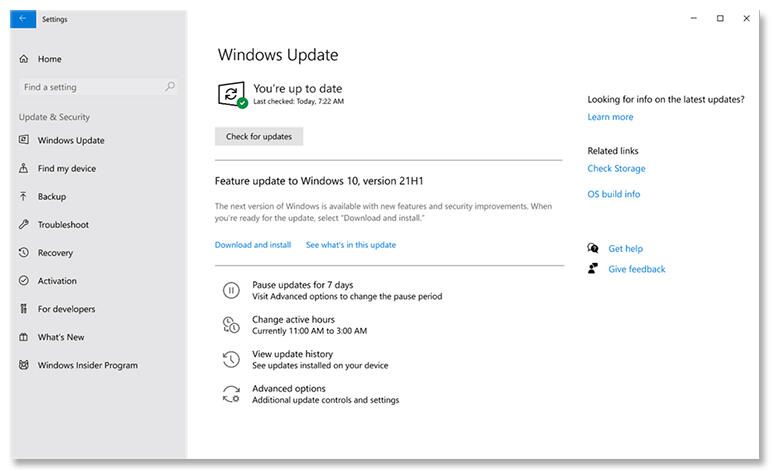Click the Check for updates button
This screenshot has width=770, height=470.
[x=259, y=137]
